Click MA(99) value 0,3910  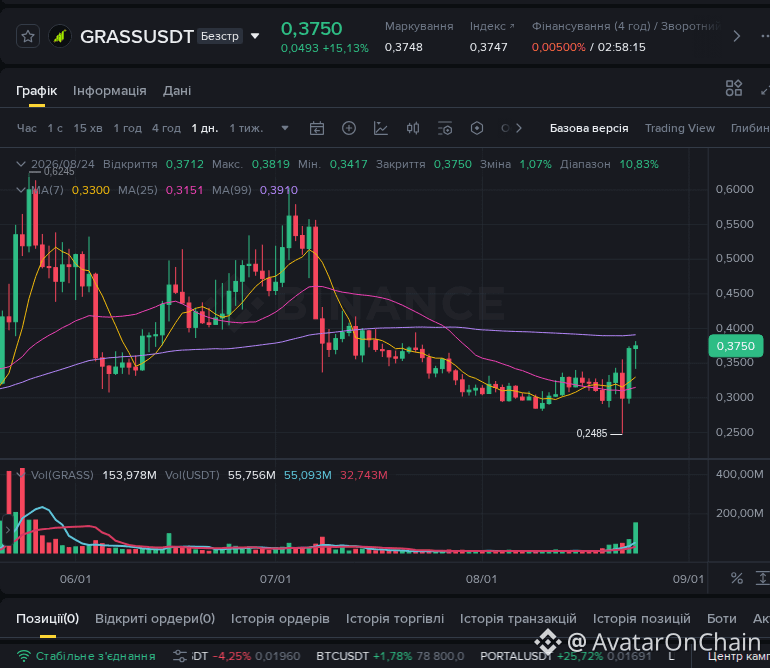click(278, 190)
